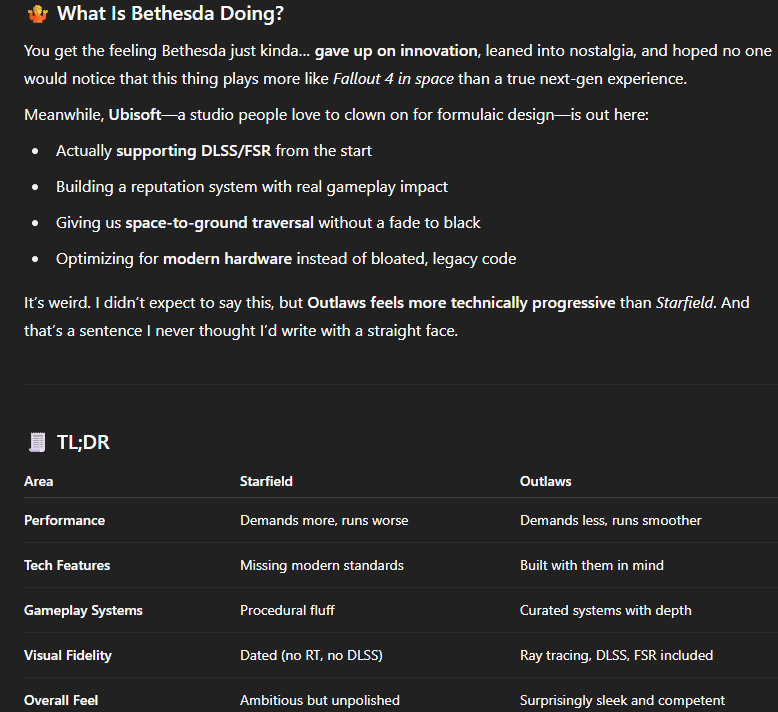Image resolution: width=778 pixels, height=712 pixels.
Task: Click the "Tech Features" row label
Action: coord(67,566)
